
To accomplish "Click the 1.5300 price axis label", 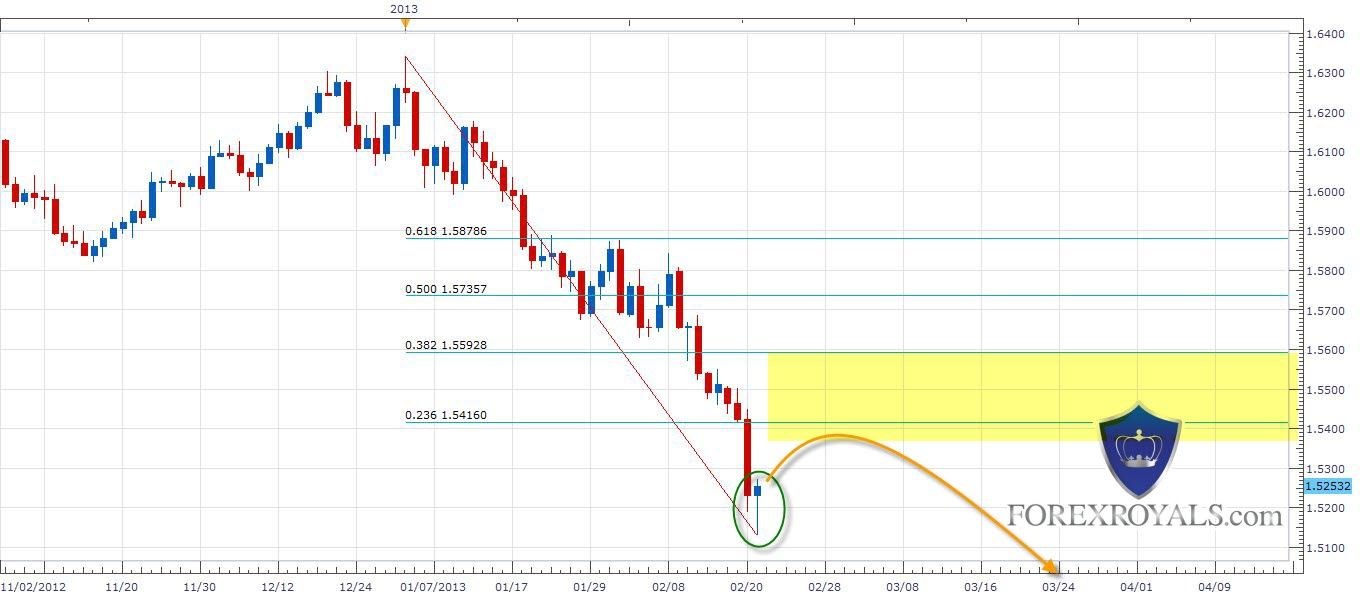I will tap(1326, 469).
